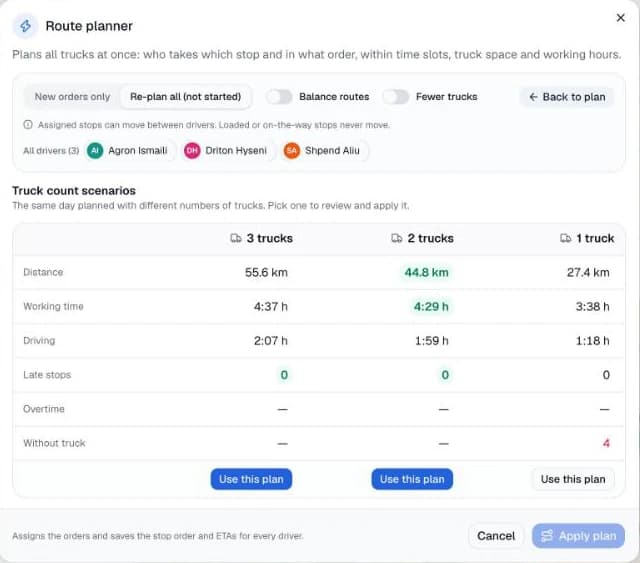Click the Working time row label
The height and width of the screenshot is (563, 640).
(x=53, y=307)
